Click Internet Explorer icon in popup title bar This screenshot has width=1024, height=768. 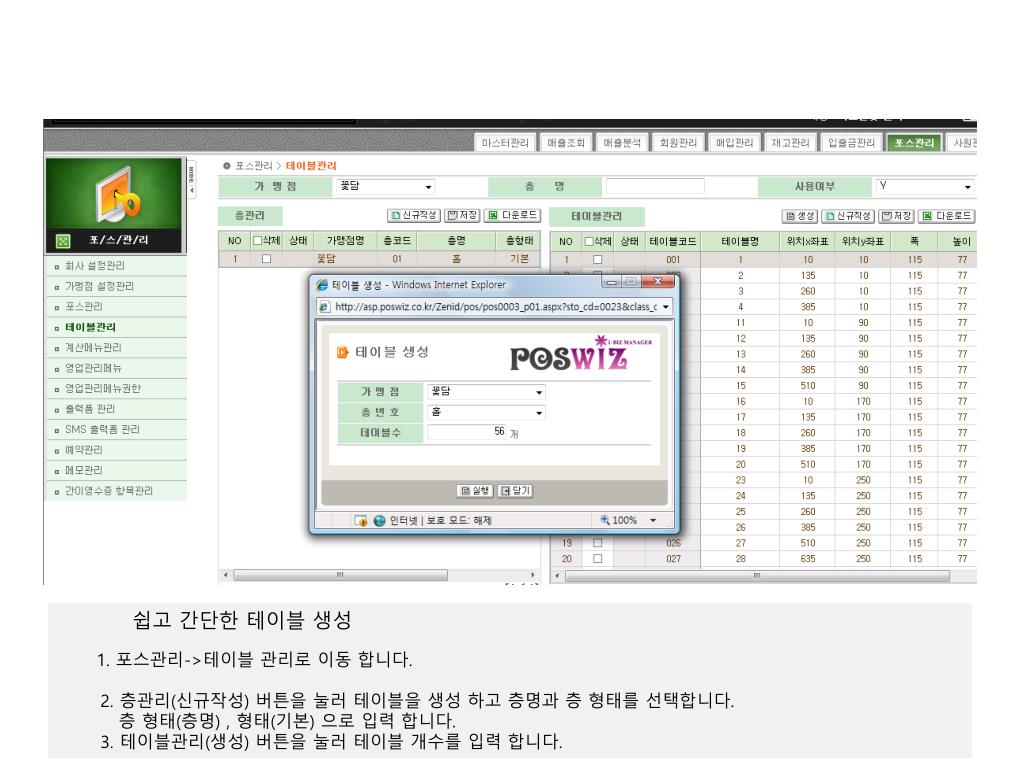(322, 285)
